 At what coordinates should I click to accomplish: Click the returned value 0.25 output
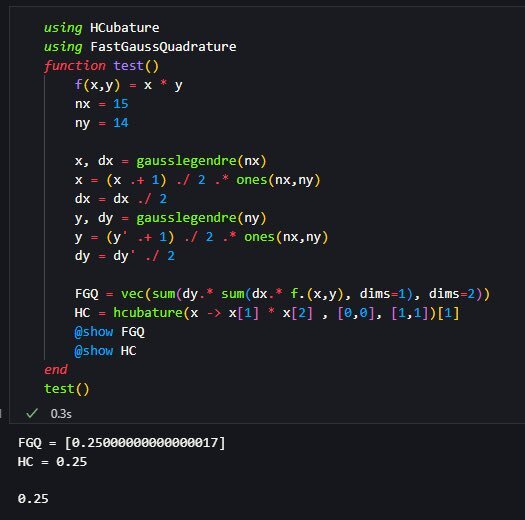[x=33, y=499]
